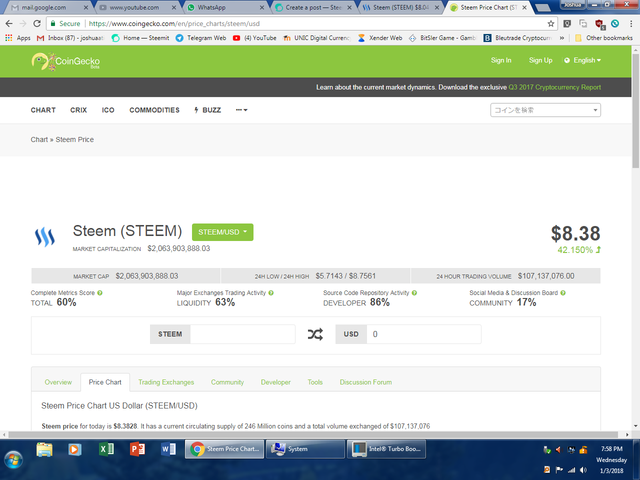Open Chrome menu three dots
Viewport: 640px width, 480px height.
(631, 24)
